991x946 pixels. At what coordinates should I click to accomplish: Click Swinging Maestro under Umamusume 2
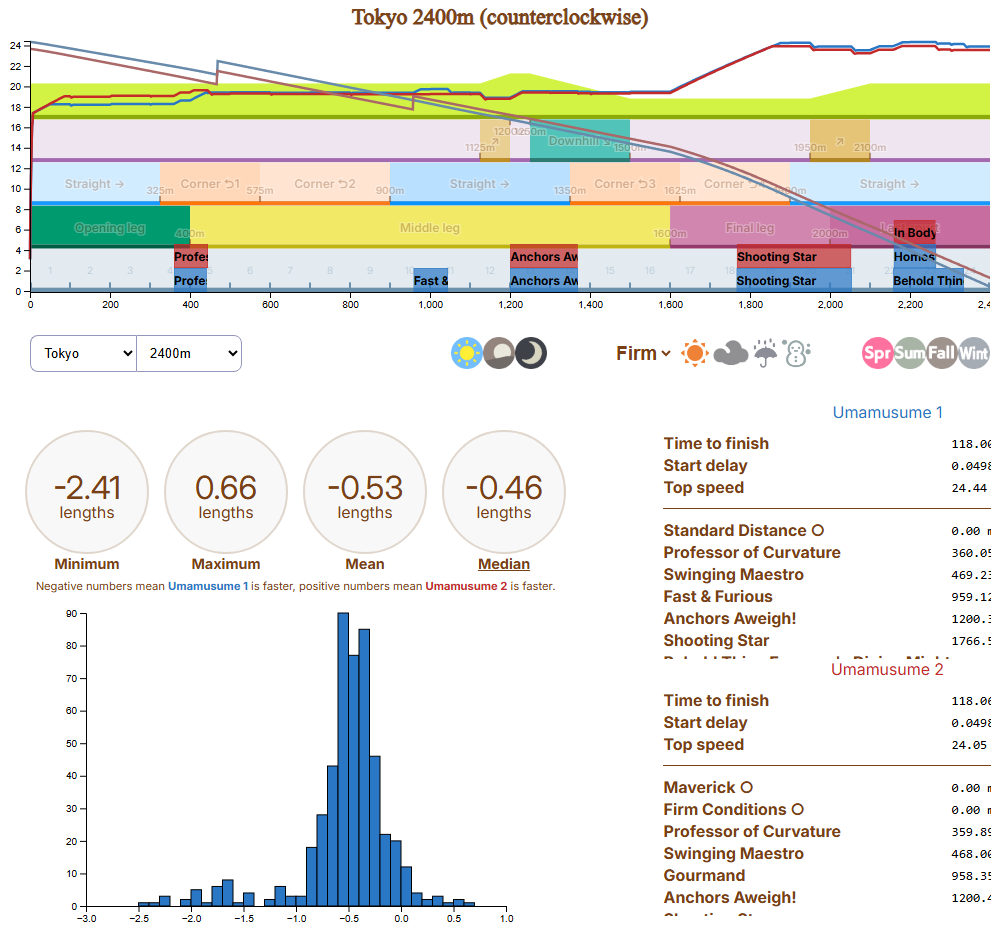coord(734,854)
